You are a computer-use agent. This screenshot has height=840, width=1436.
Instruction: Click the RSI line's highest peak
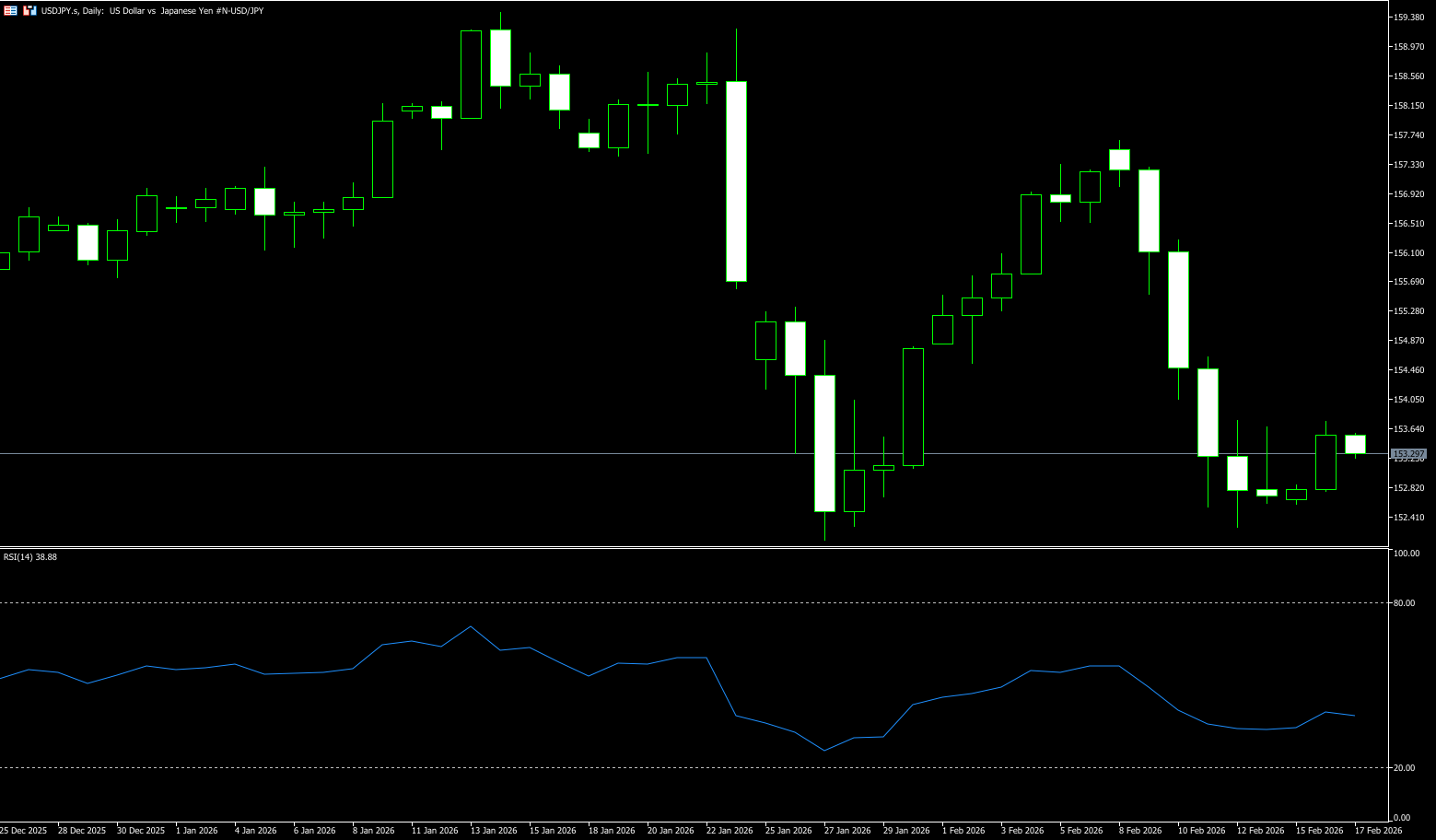point(471,627)
